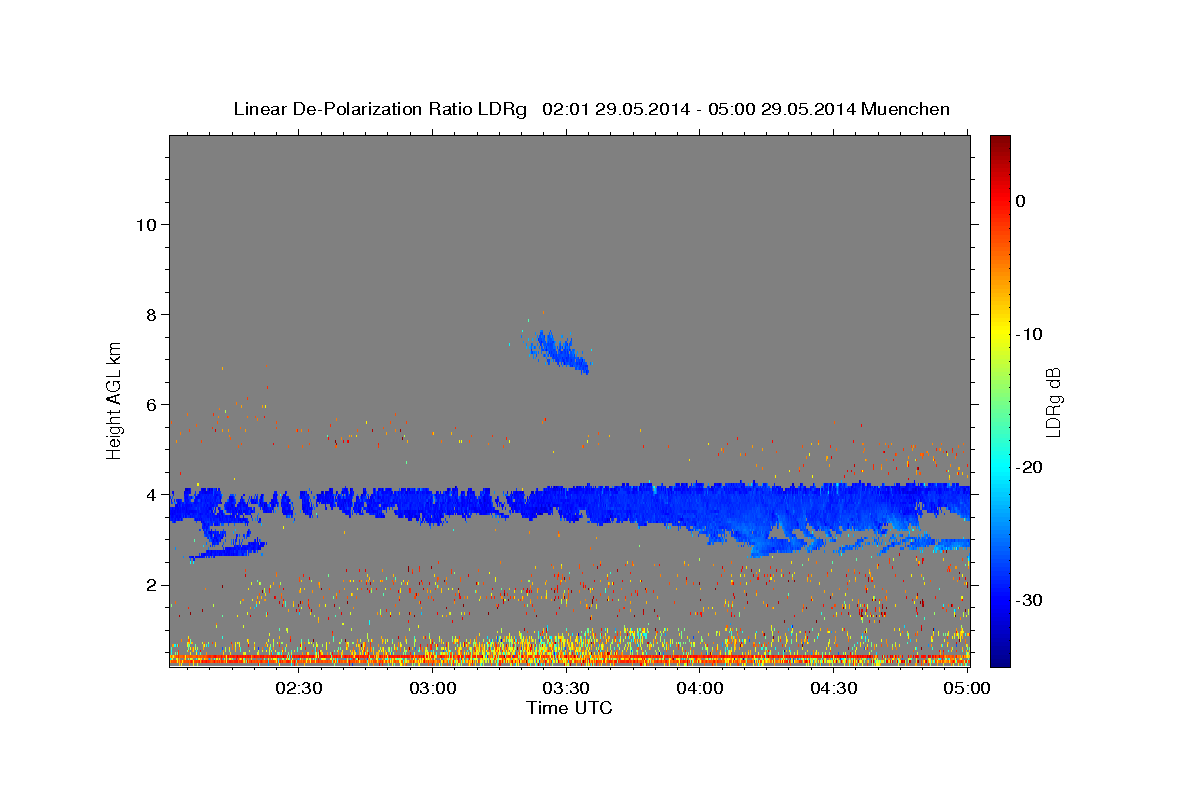1200x800 pixels.
Task: Click the 04:30 time tick label
Action: [834, 688]
